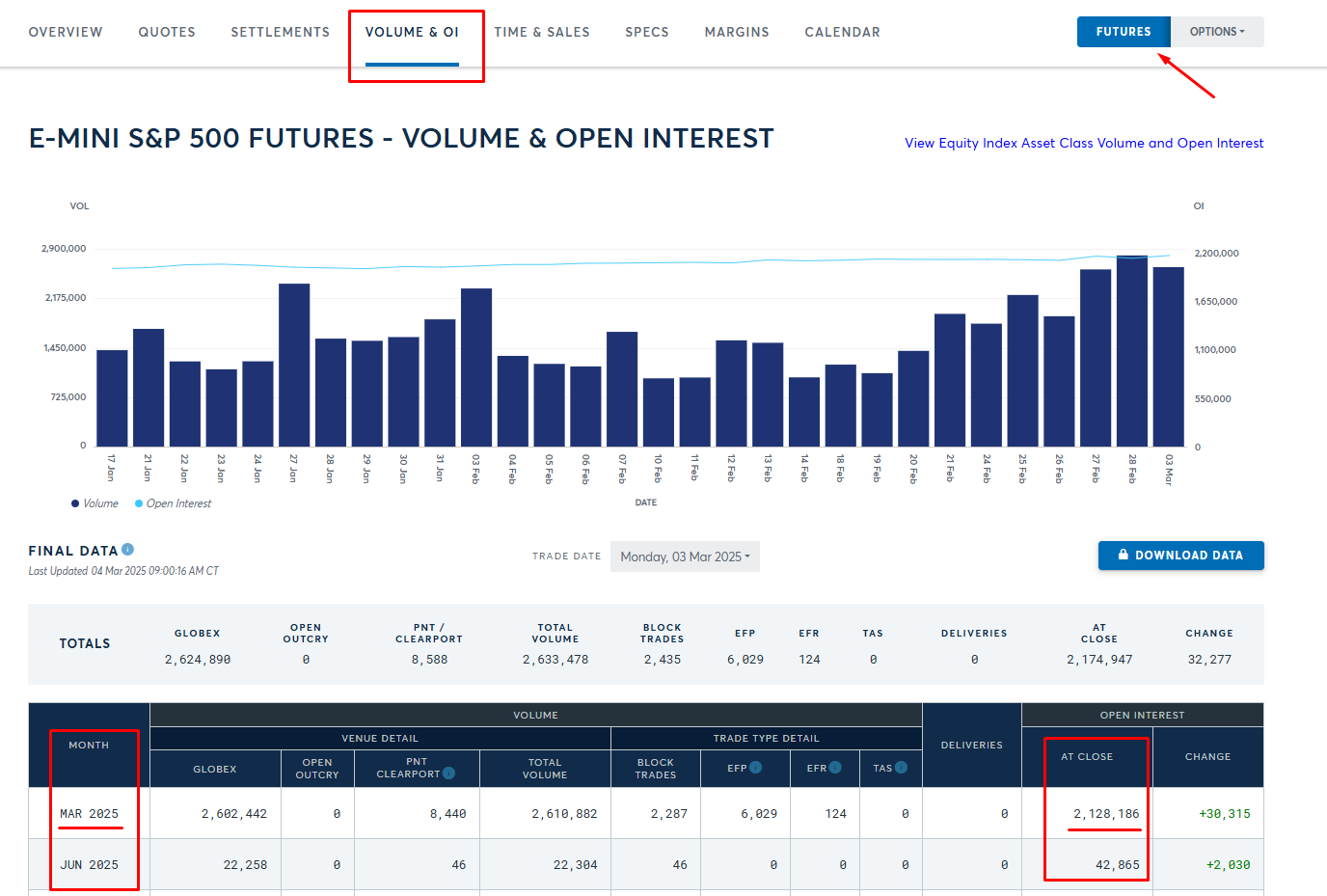The width and height of the screenshot is (1327, 896).
Task: Click the 03 Mar volume bar
Action: tap(1169, 357)
